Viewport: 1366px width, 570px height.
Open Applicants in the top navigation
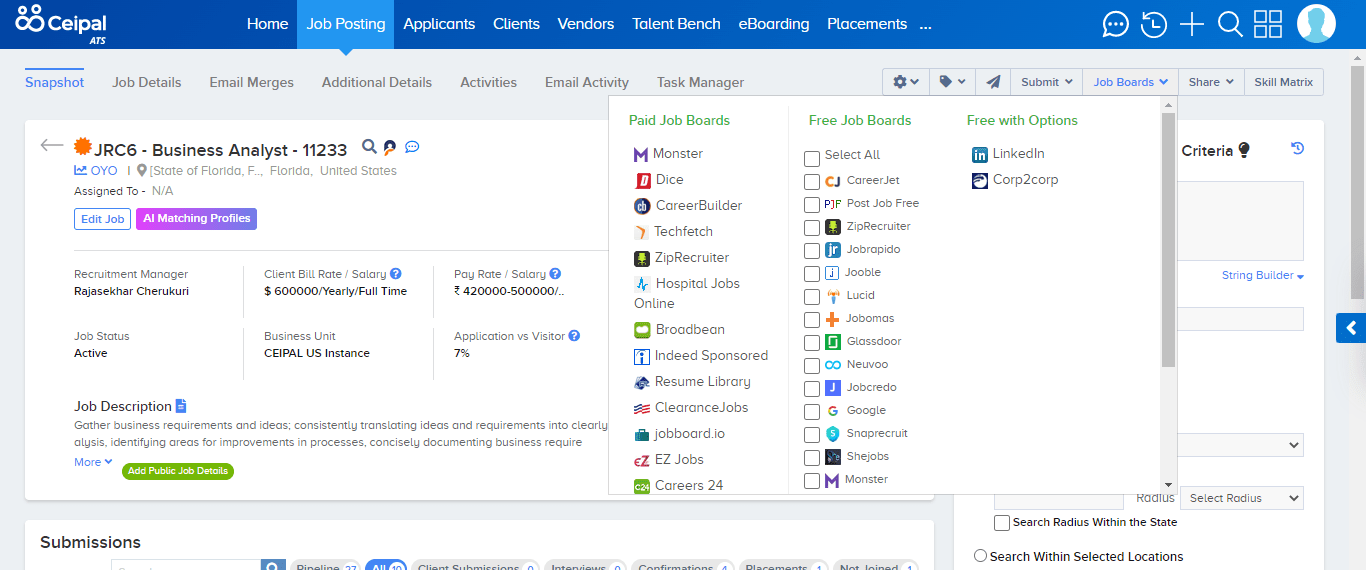(x=439, y=24)
